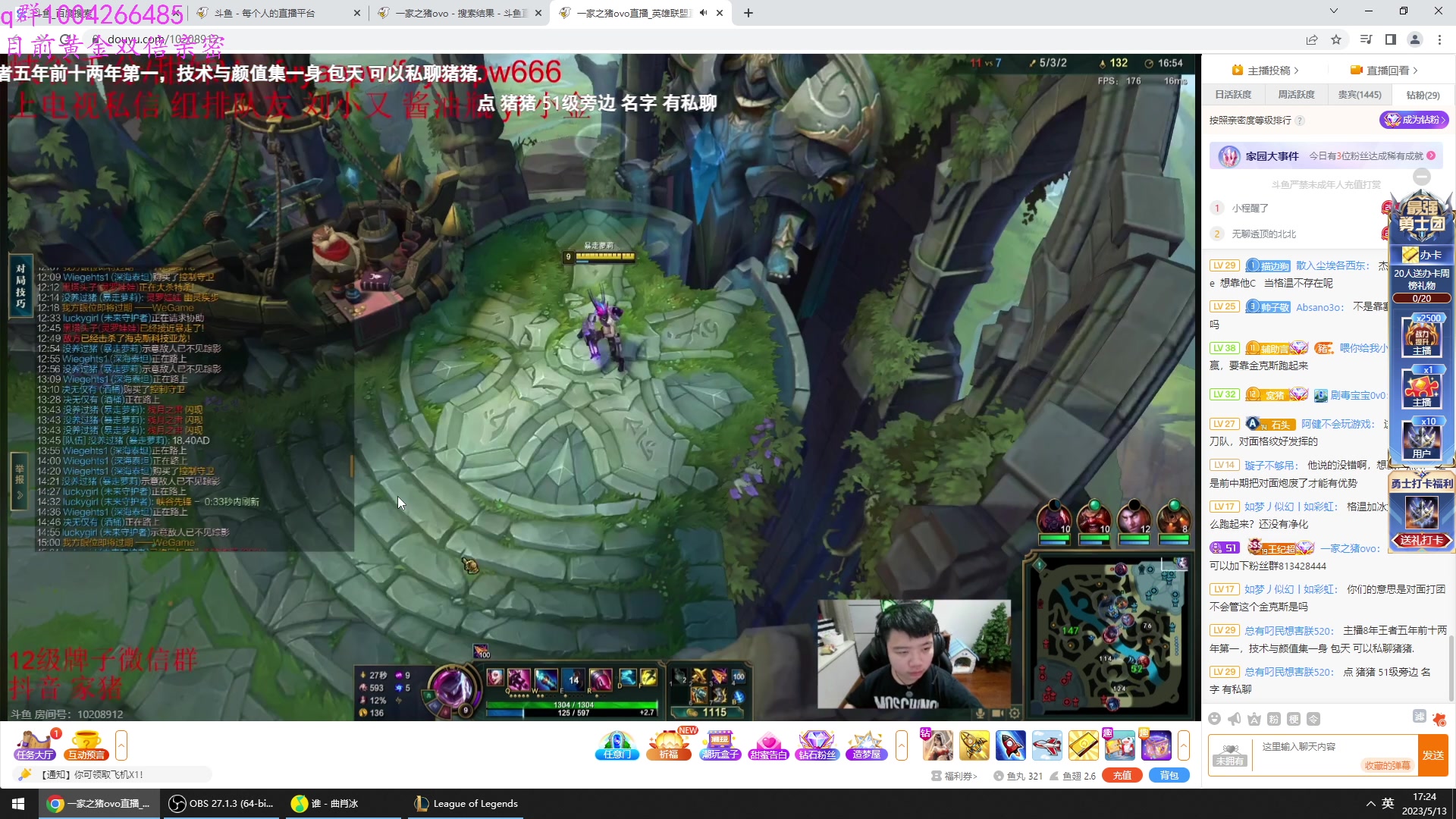Image resolution: width=1456 pixels, height=819 pixels.
Task: Open the 钻石粉丝 diamond icon
Action: [817, 745]
